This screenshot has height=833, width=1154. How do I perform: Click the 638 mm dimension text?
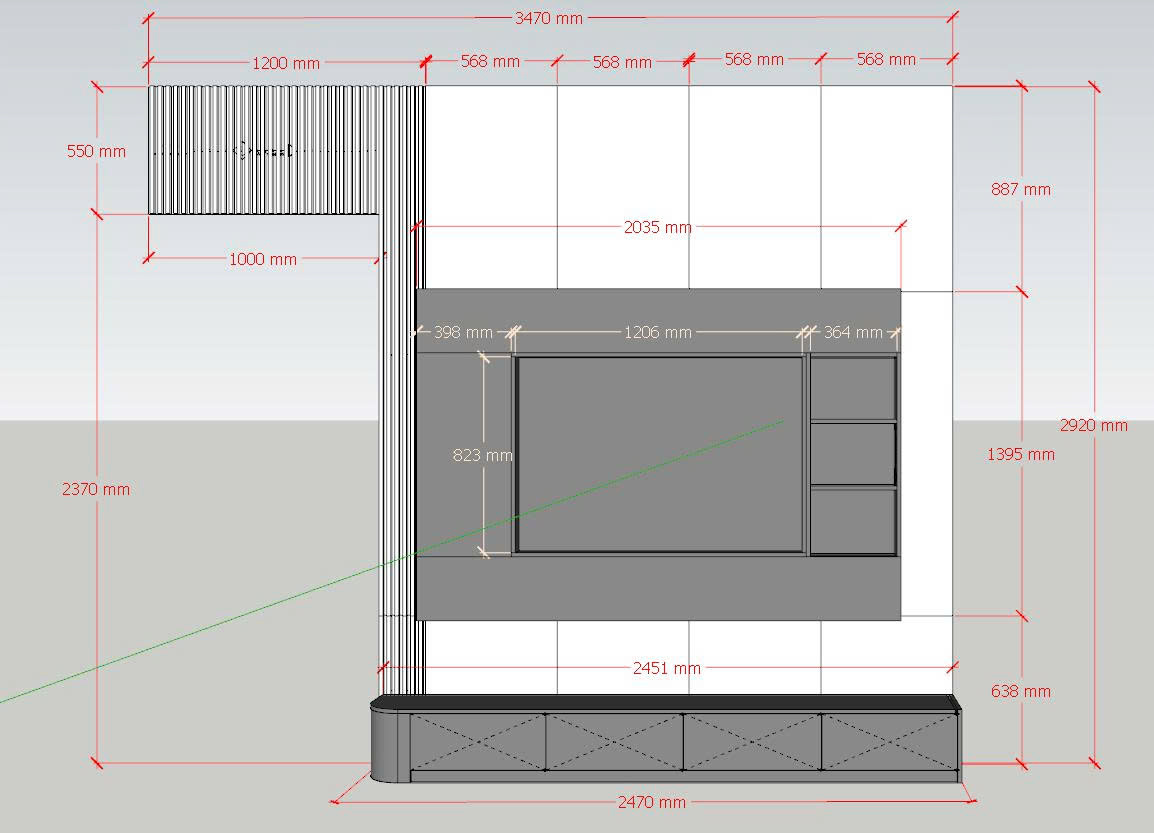1020,691
